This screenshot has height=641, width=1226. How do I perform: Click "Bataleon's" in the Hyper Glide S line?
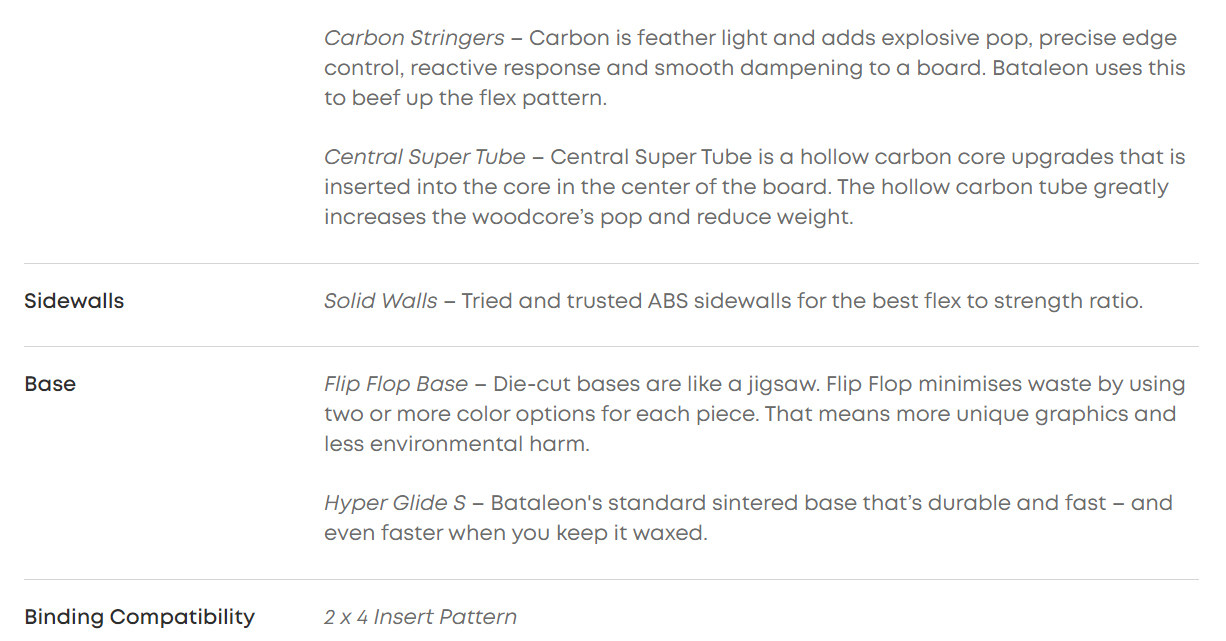(x=541, y=503)
